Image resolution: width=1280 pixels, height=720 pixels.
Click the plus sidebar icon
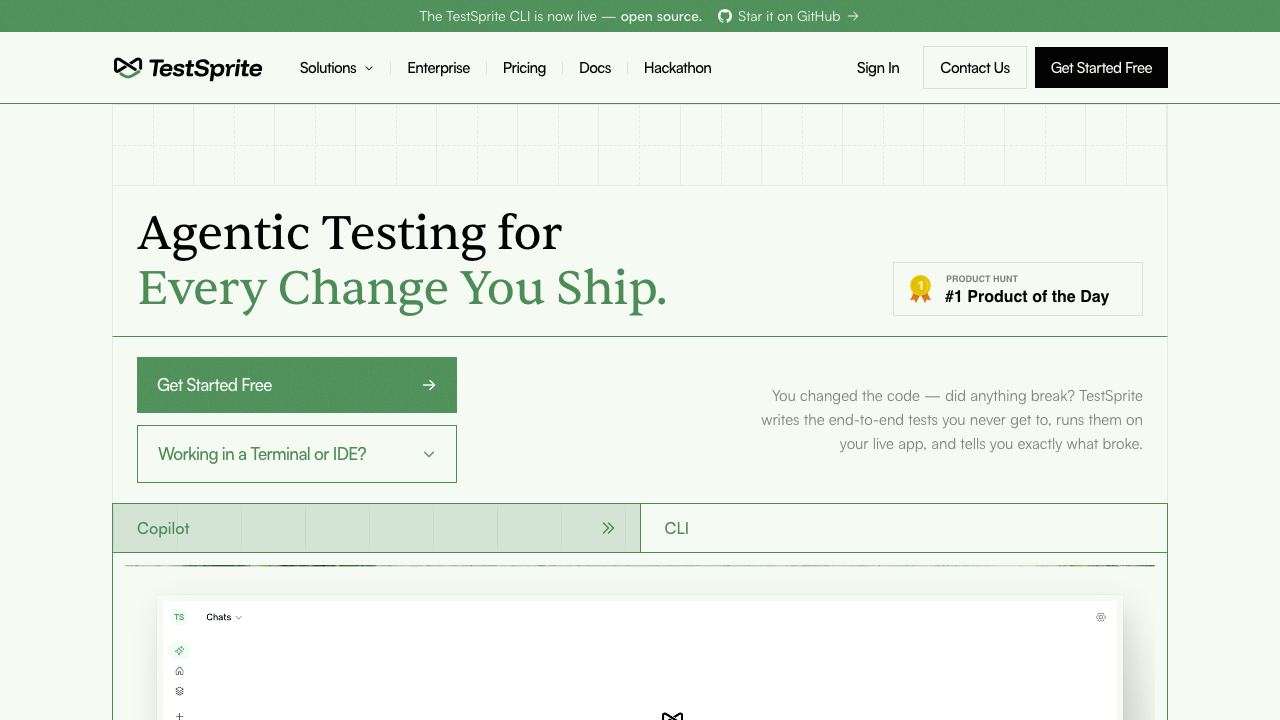(x=179, y=715)
